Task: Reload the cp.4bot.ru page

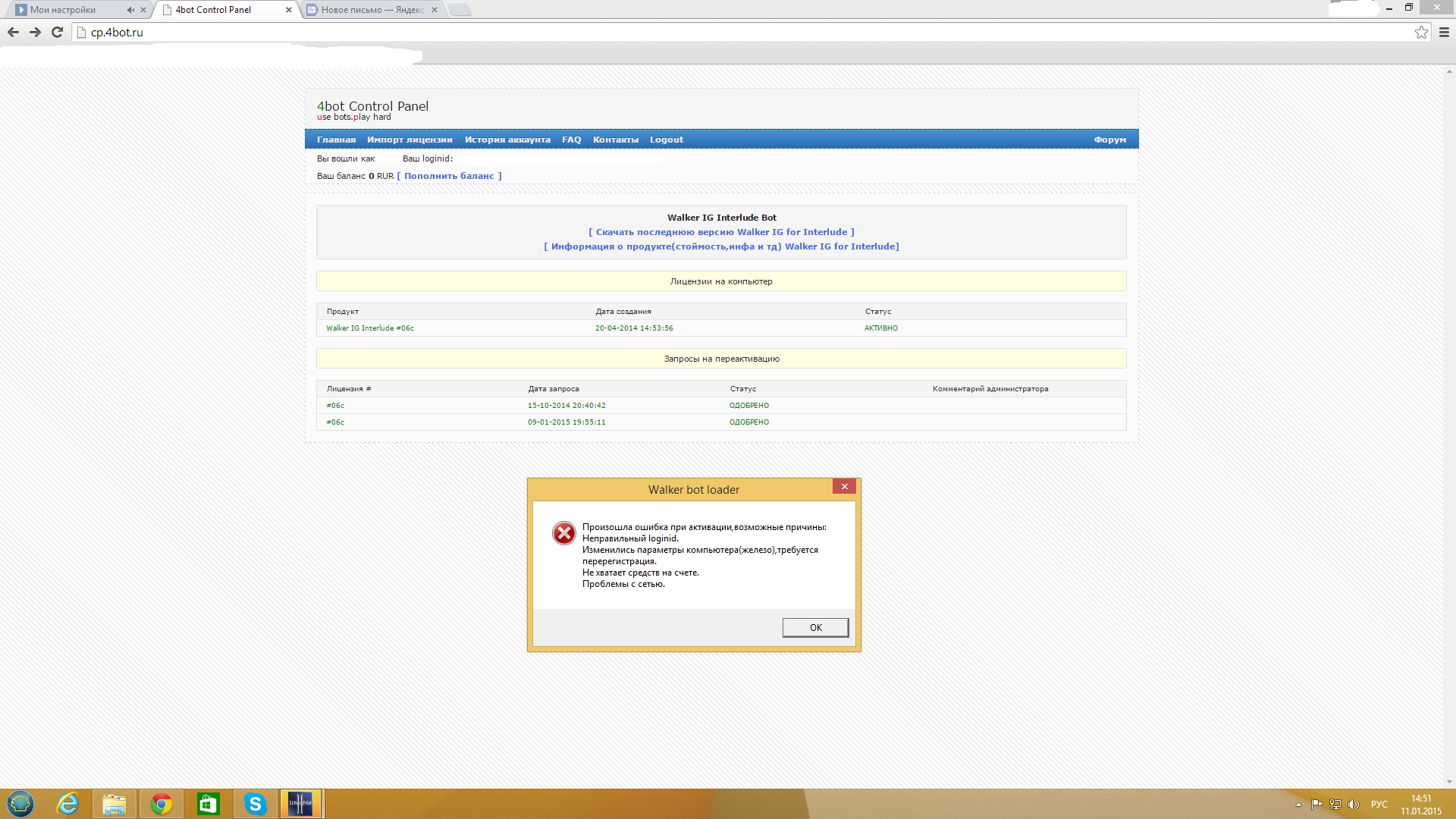Action: click(x=57, y=32)
